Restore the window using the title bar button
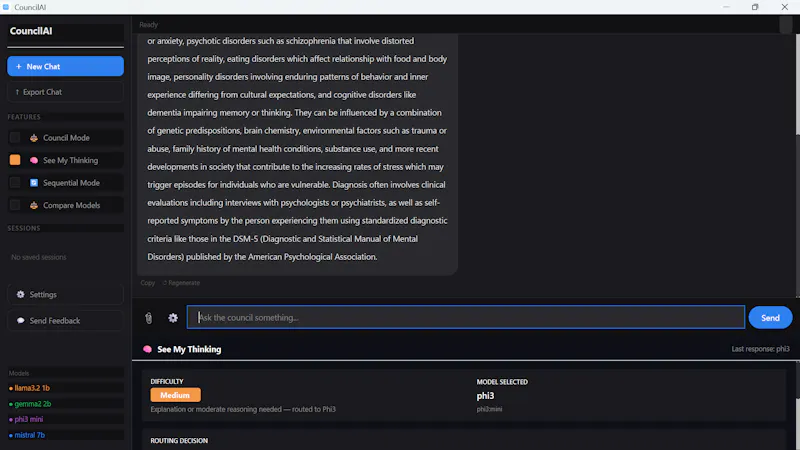Image resolution: width=800 pixels, height=450 pixels. pyautogui.click(x=755, y=7)
